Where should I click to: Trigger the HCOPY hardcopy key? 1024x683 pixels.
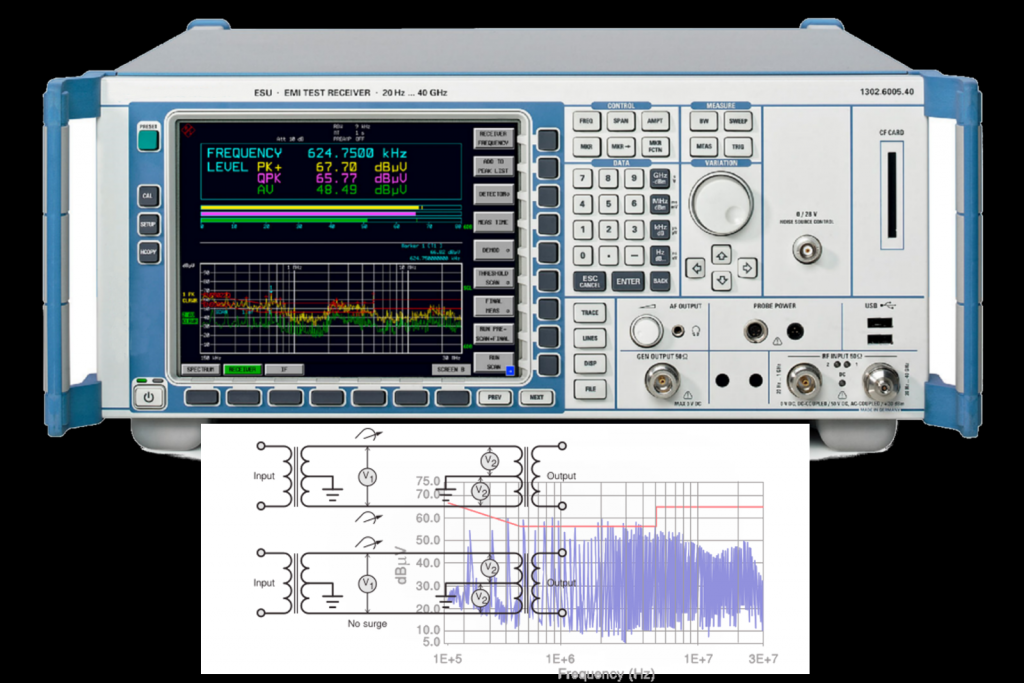point(148,252)
